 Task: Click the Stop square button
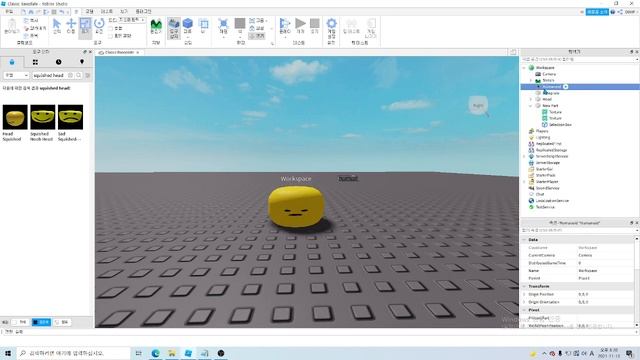point(315,25)
